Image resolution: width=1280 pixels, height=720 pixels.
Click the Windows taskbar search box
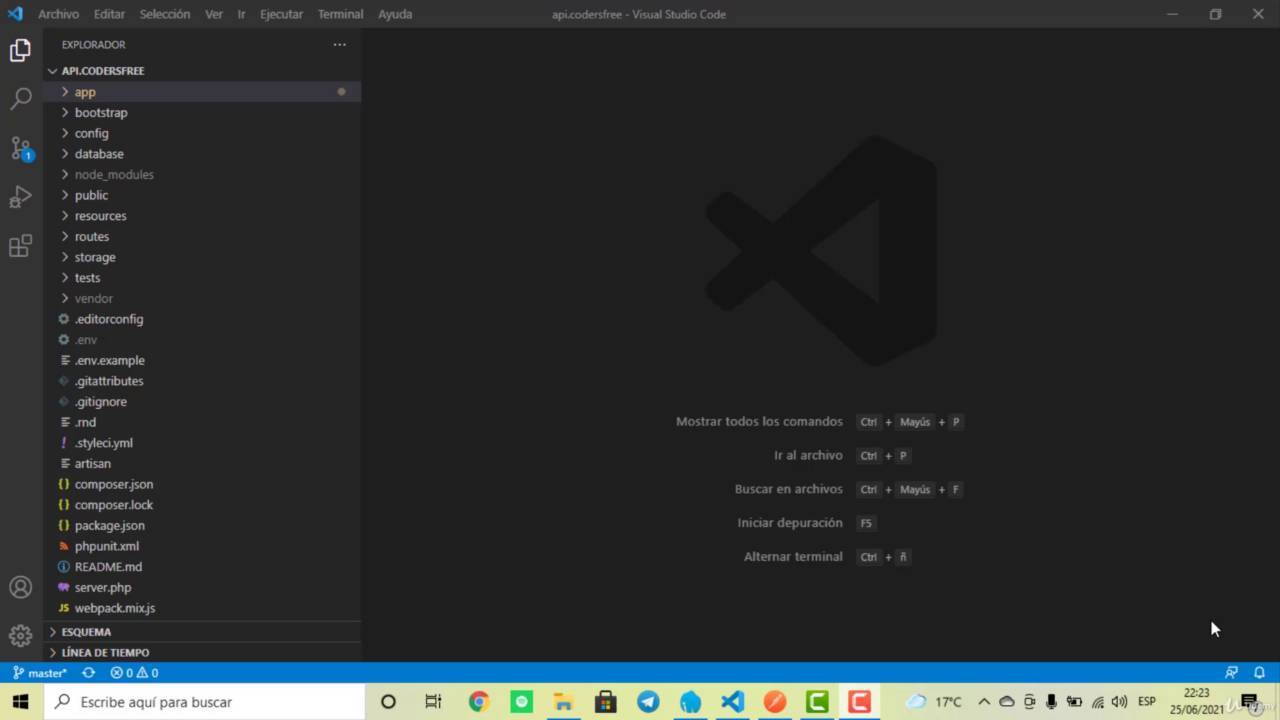click(205, 702)
